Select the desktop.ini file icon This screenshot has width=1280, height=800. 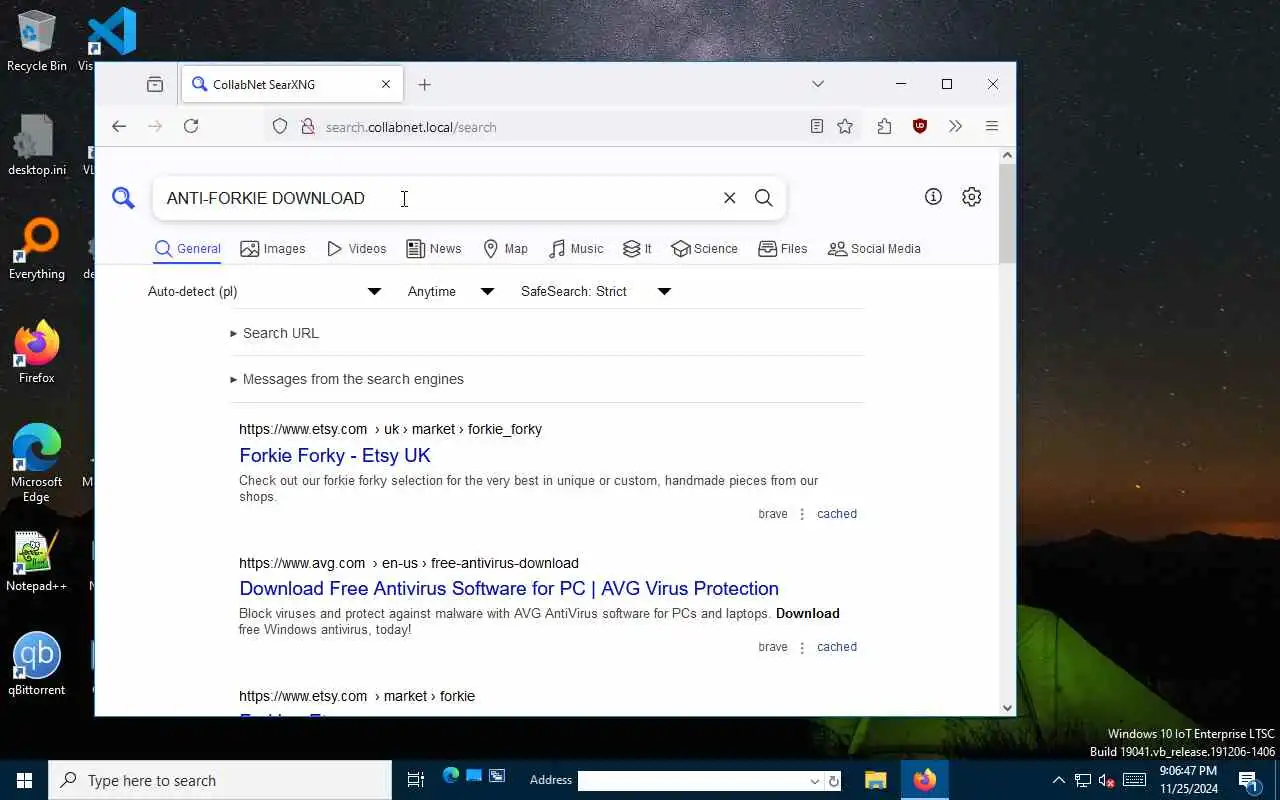[x=37, y=145]
